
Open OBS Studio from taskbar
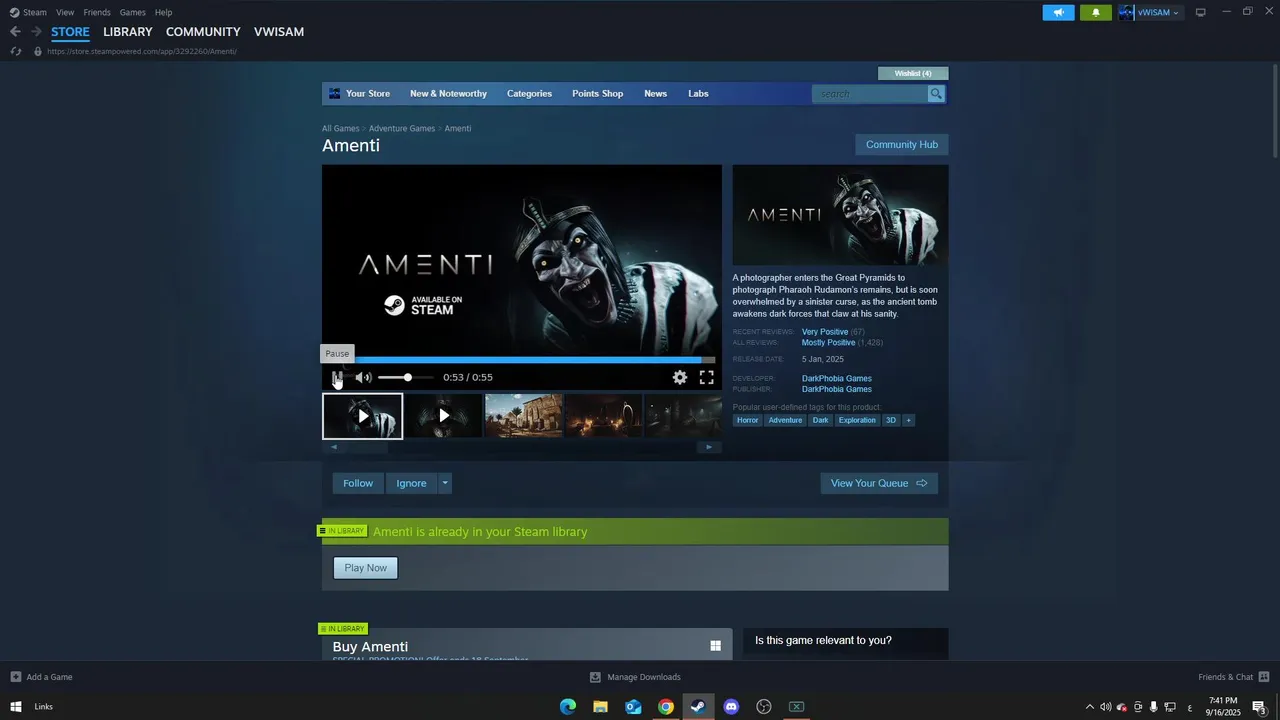point(764,707)
